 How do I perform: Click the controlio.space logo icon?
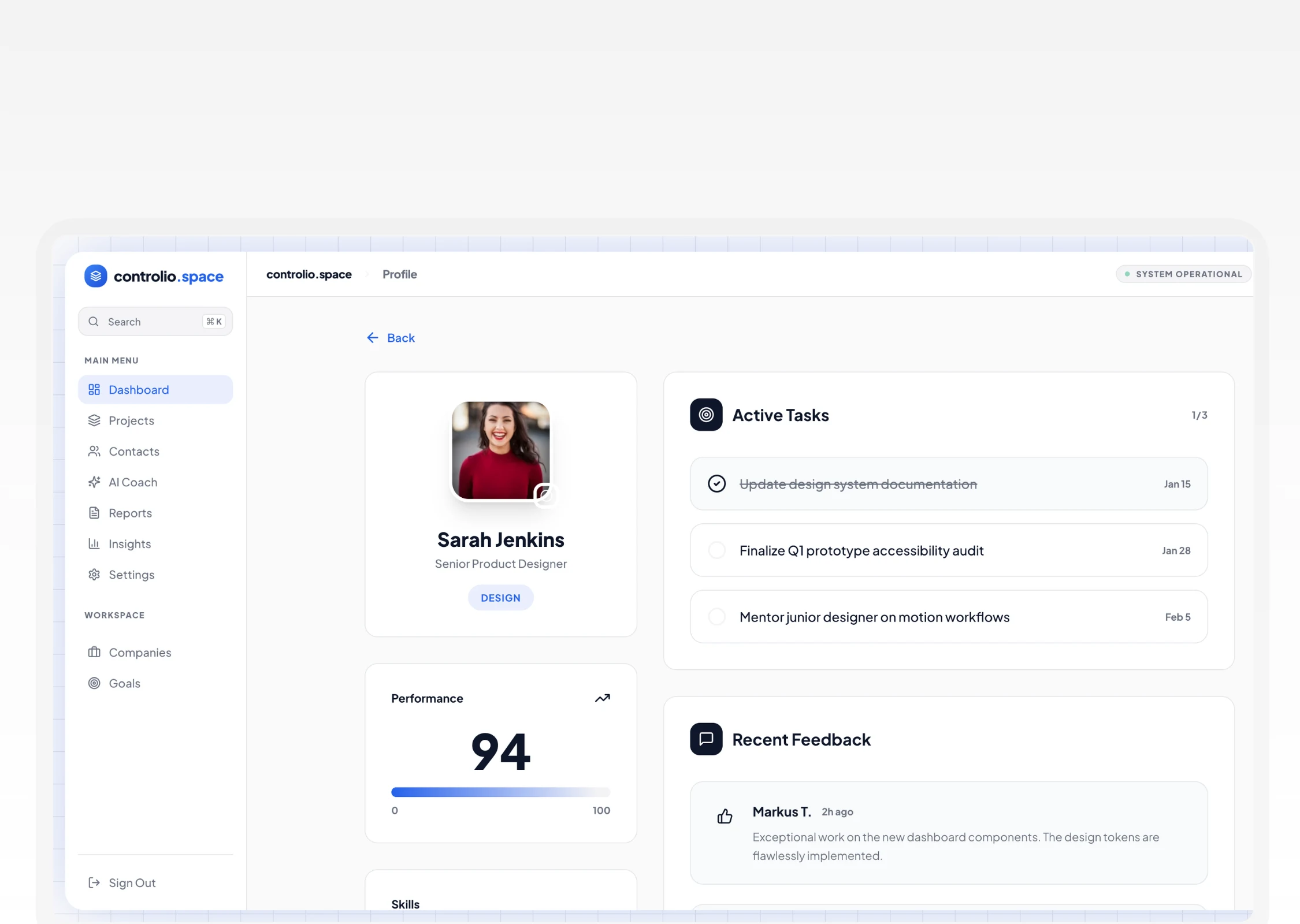pyautogui.click(x=95, y=276)
